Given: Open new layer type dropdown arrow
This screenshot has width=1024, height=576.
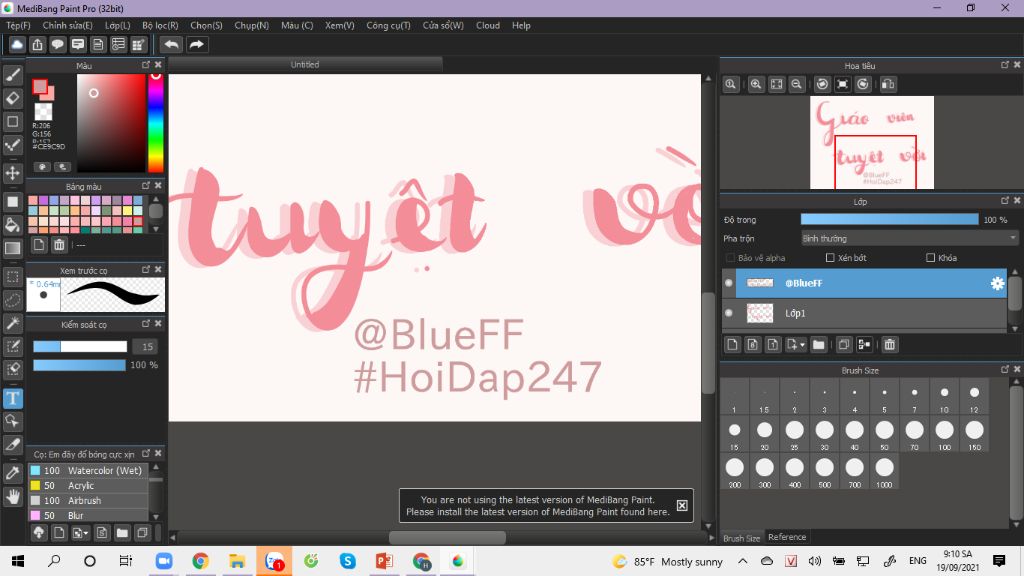Looking at the screenshot, I should tap(802, 345).
